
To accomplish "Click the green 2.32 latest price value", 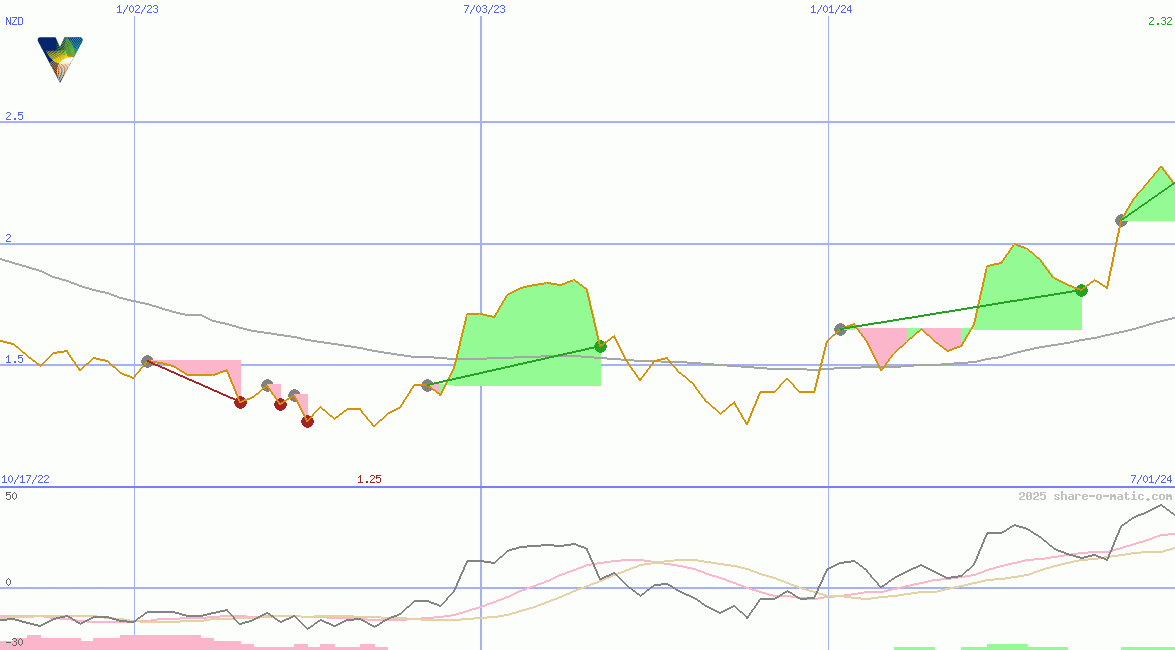I will tap(1159, 21).
